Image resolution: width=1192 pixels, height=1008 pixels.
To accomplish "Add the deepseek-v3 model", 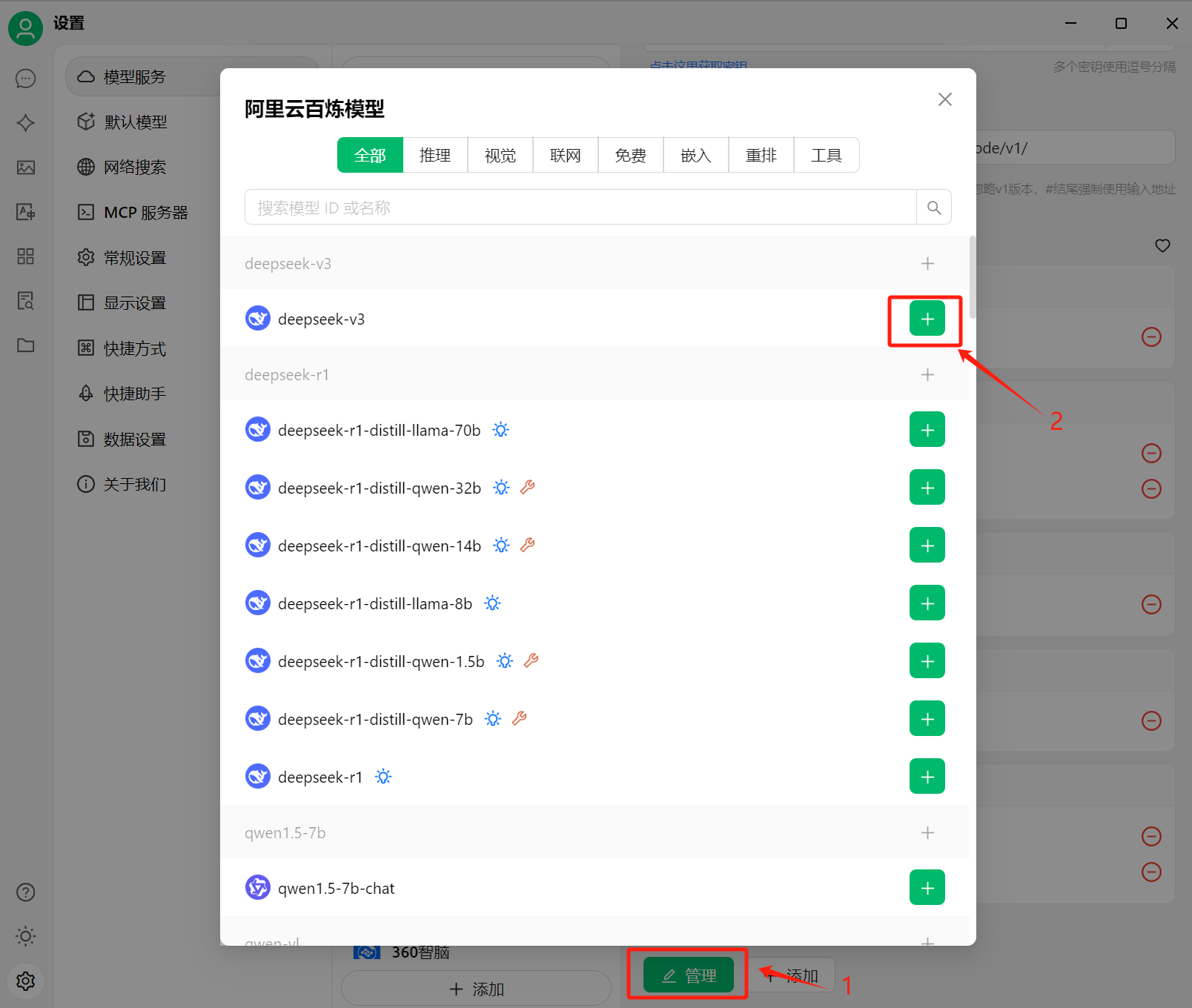I will pyautogui.click(x=927, y=319).
